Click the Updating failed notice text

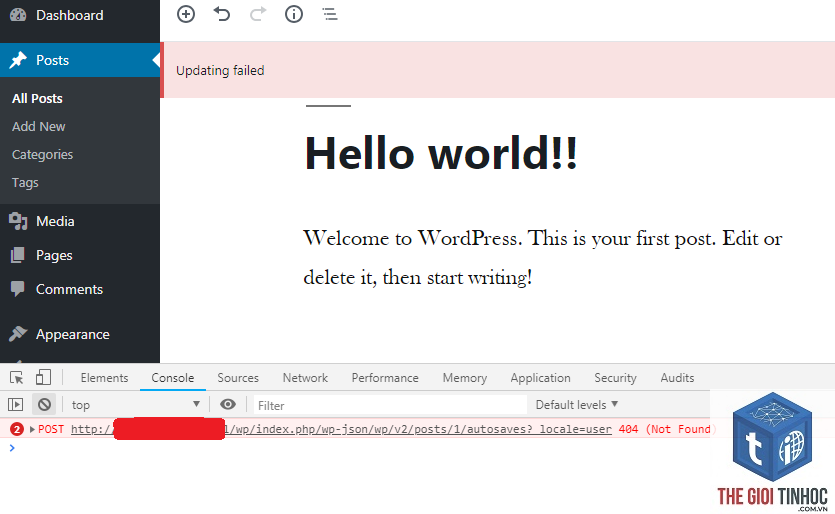coord(220,70)
